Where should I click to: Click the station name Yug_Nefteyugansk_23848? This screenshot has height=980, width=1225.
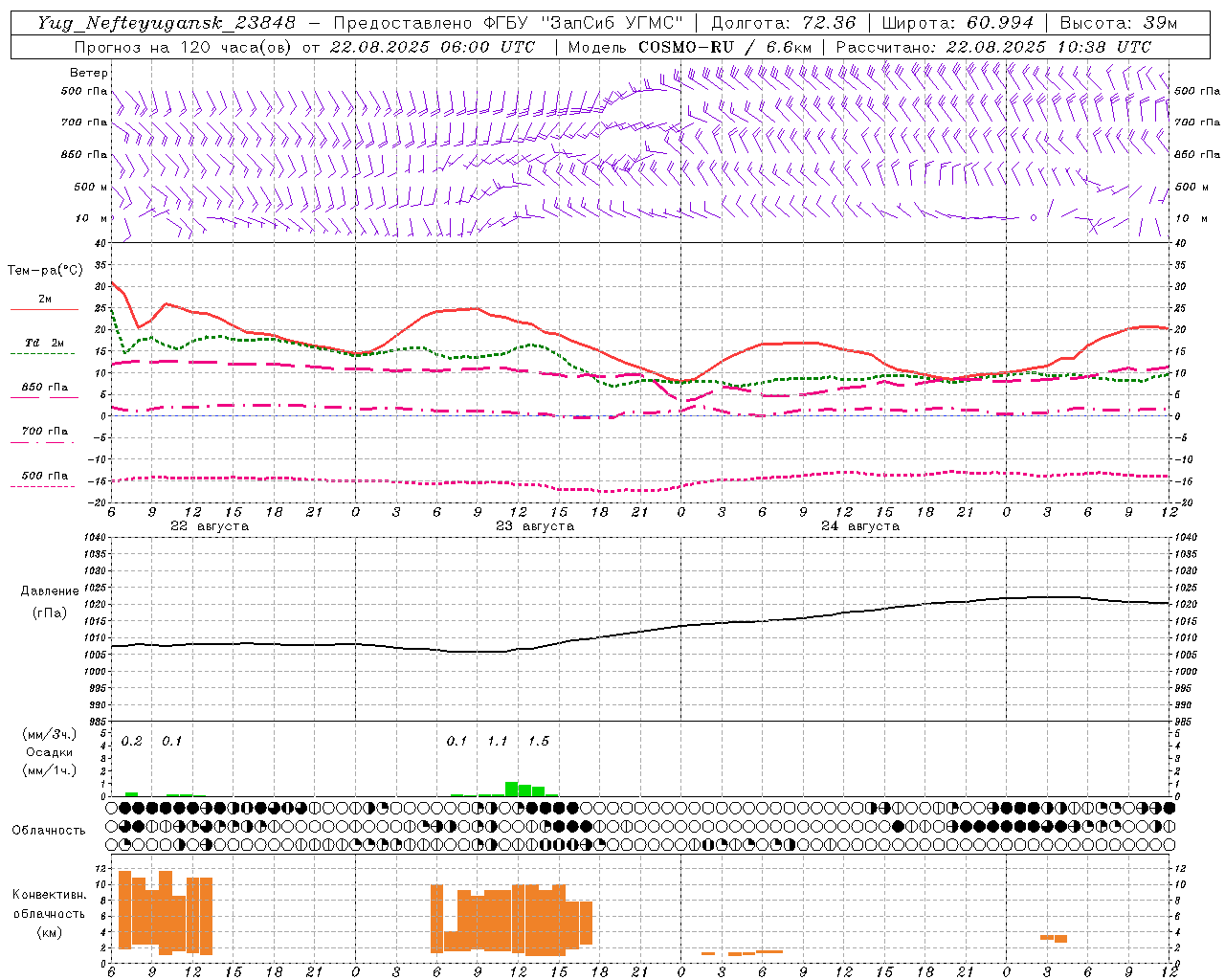167,23
